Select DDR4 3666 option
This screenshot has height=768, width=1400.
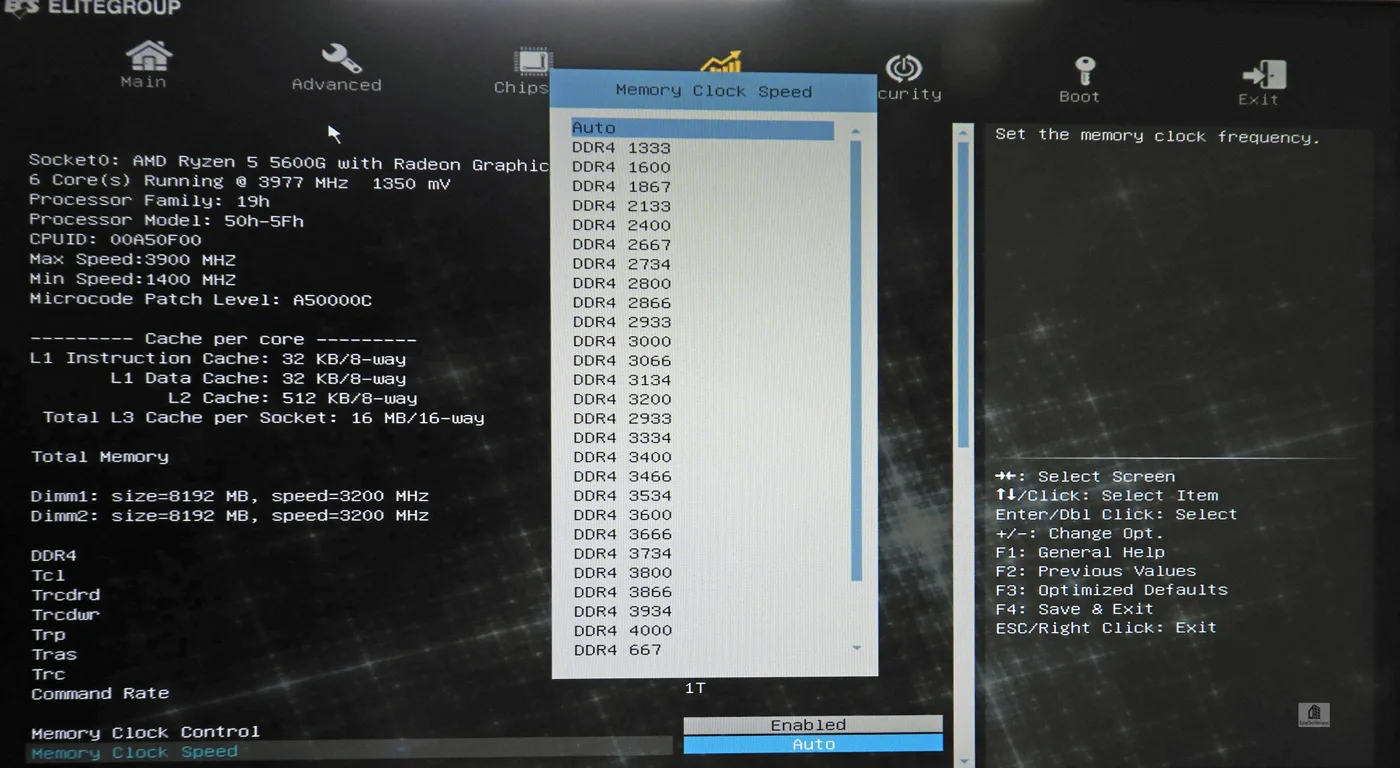(621, 534)
